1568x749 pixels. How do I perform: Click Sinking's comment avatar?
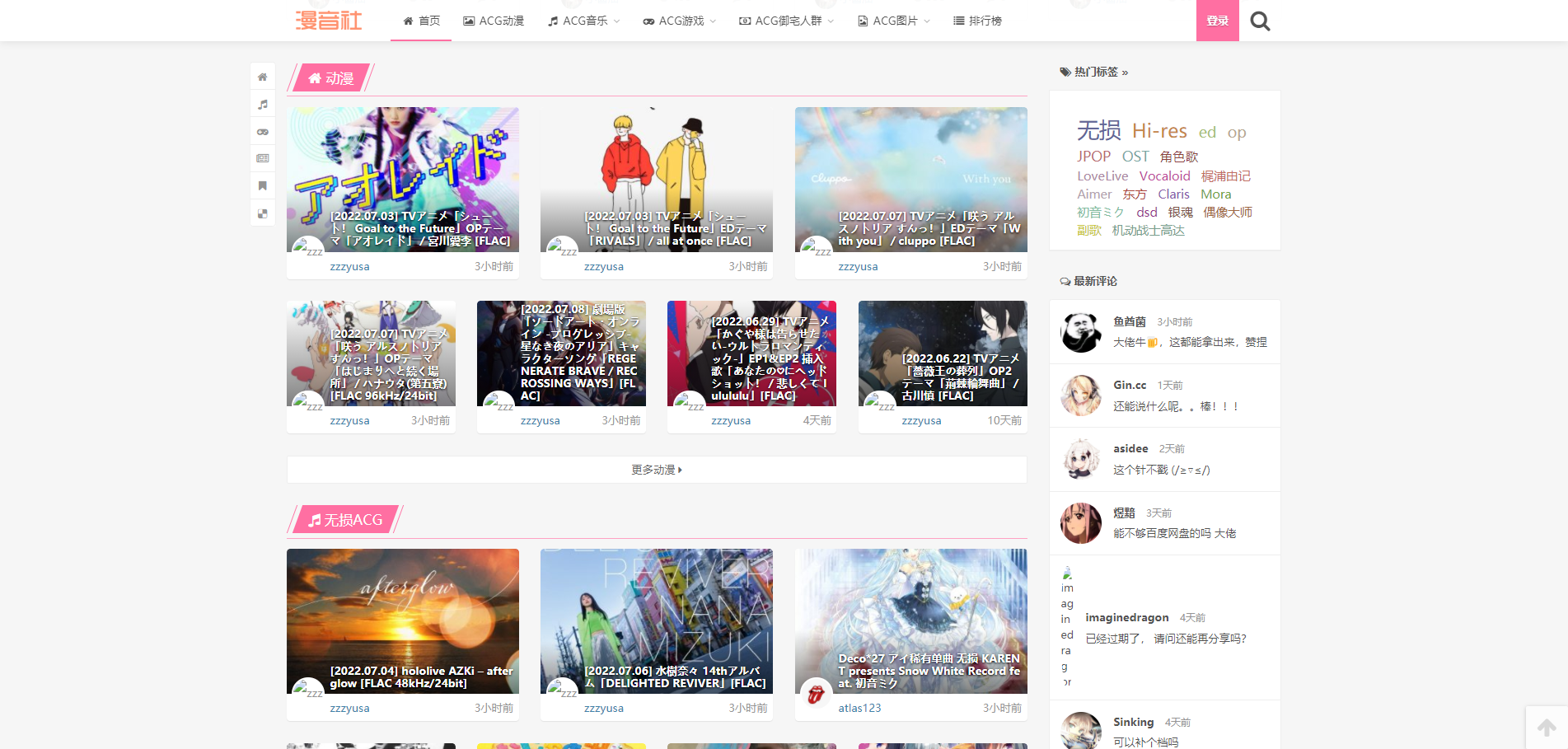tap(1081, 731)
